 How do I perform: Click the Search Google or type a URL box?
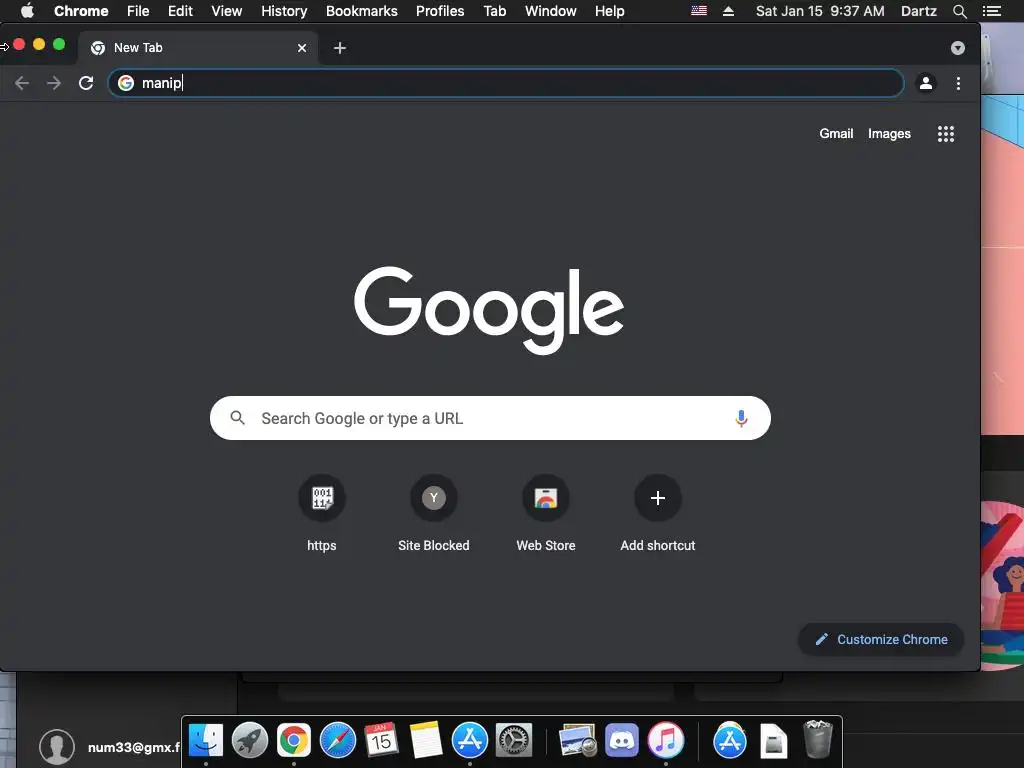490,418
